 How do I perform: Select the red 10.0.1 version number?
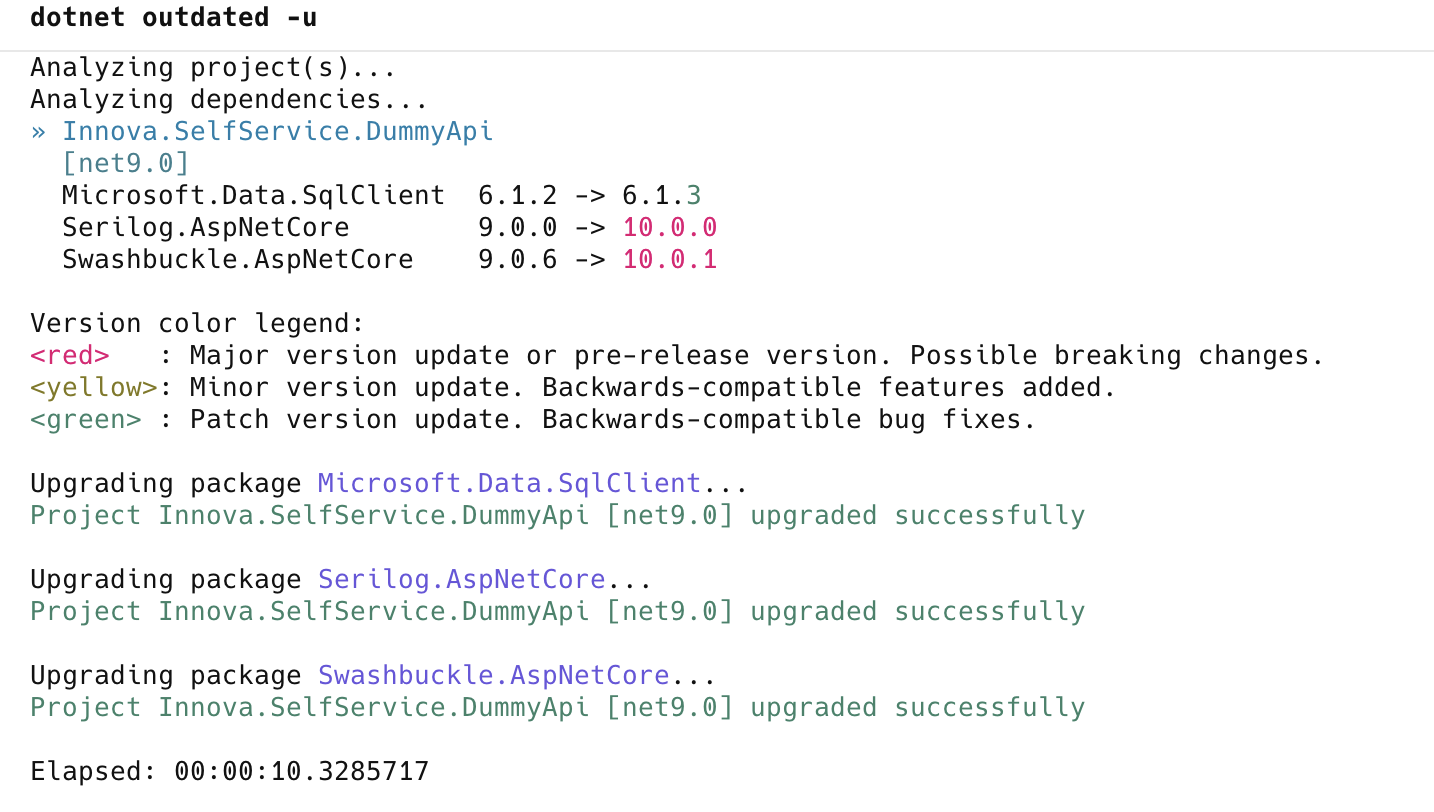pyautogui.click(x=668, y=259)
